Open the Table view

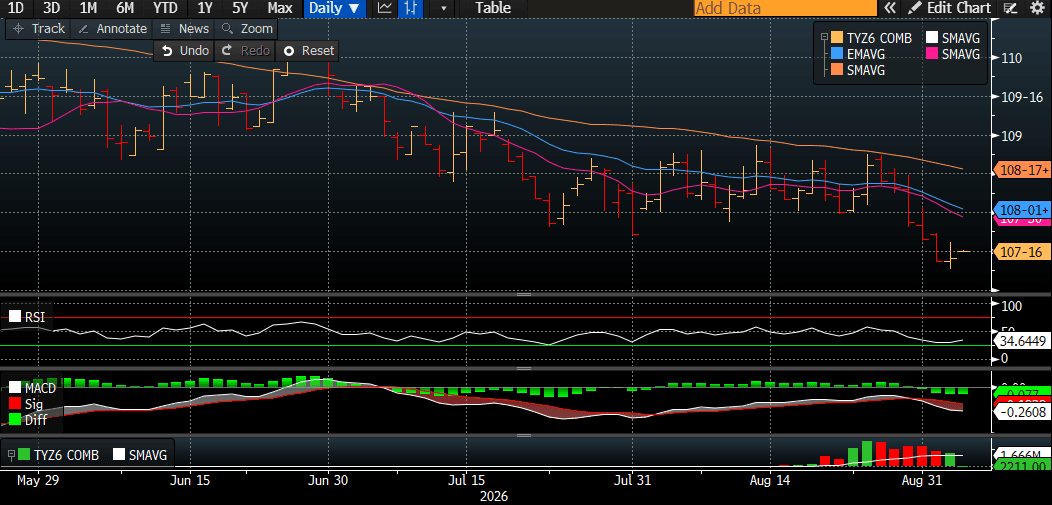(493, 8)
